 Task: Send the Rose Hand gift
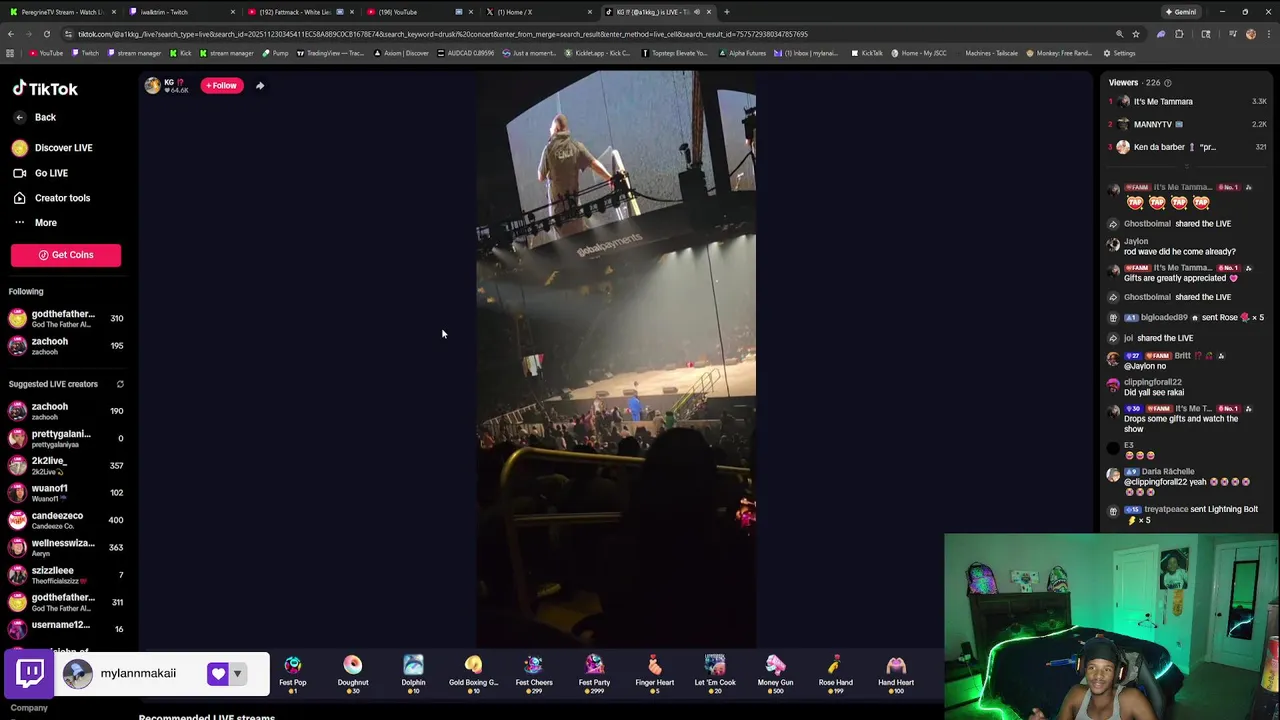836,674
